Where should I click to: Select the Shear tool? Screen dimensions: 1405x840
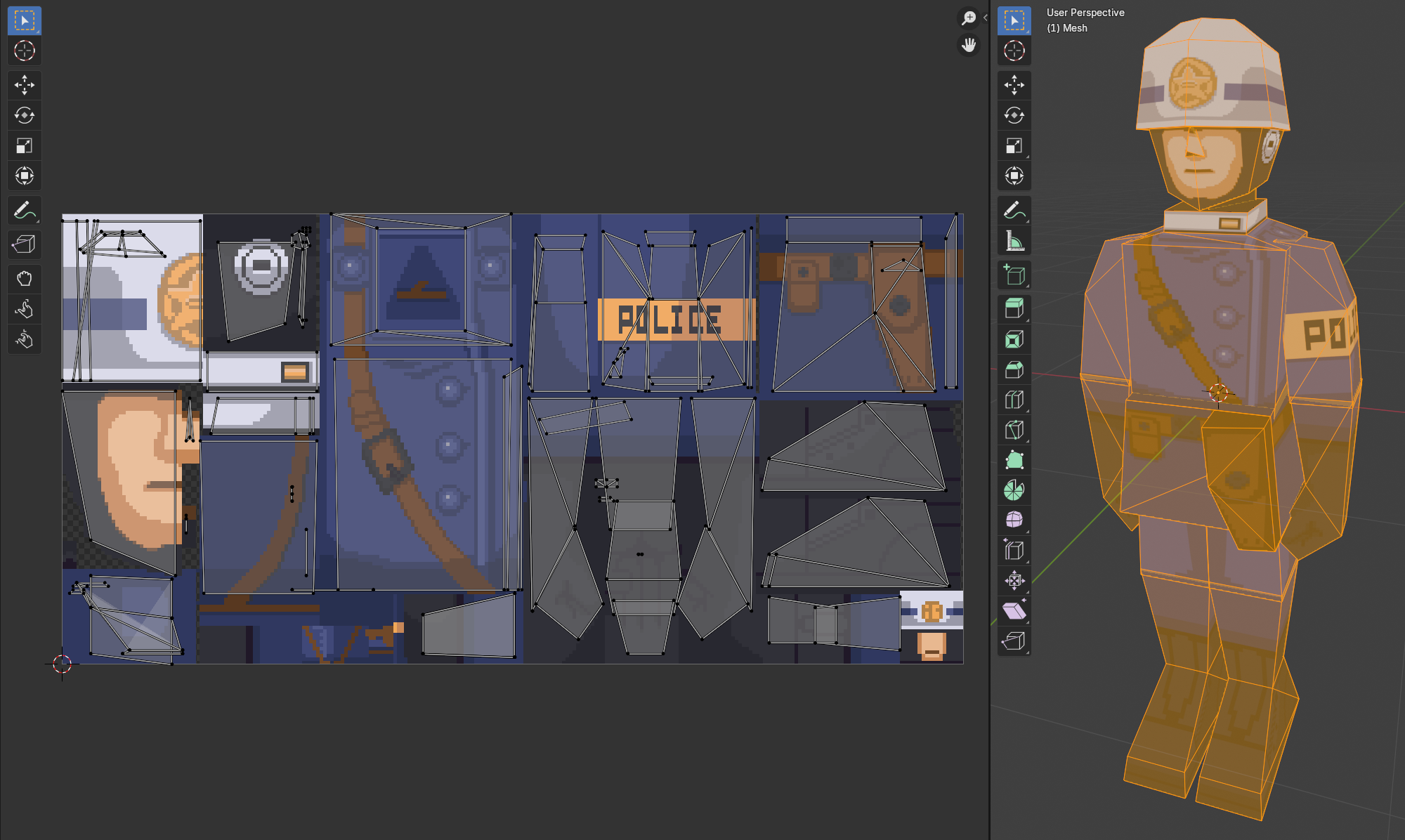tap(1014, 611)
